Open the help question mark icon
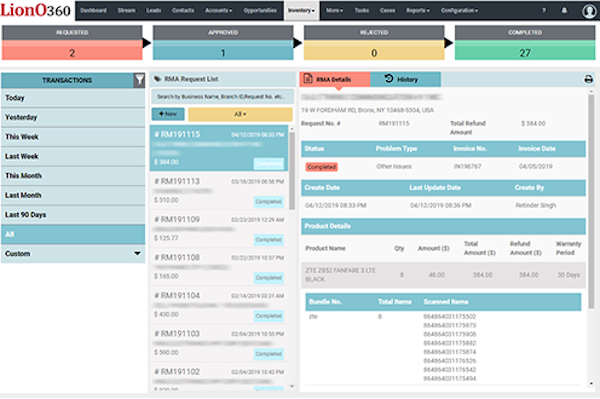Viewport: 600px width, 399px height. coord(544,10)
